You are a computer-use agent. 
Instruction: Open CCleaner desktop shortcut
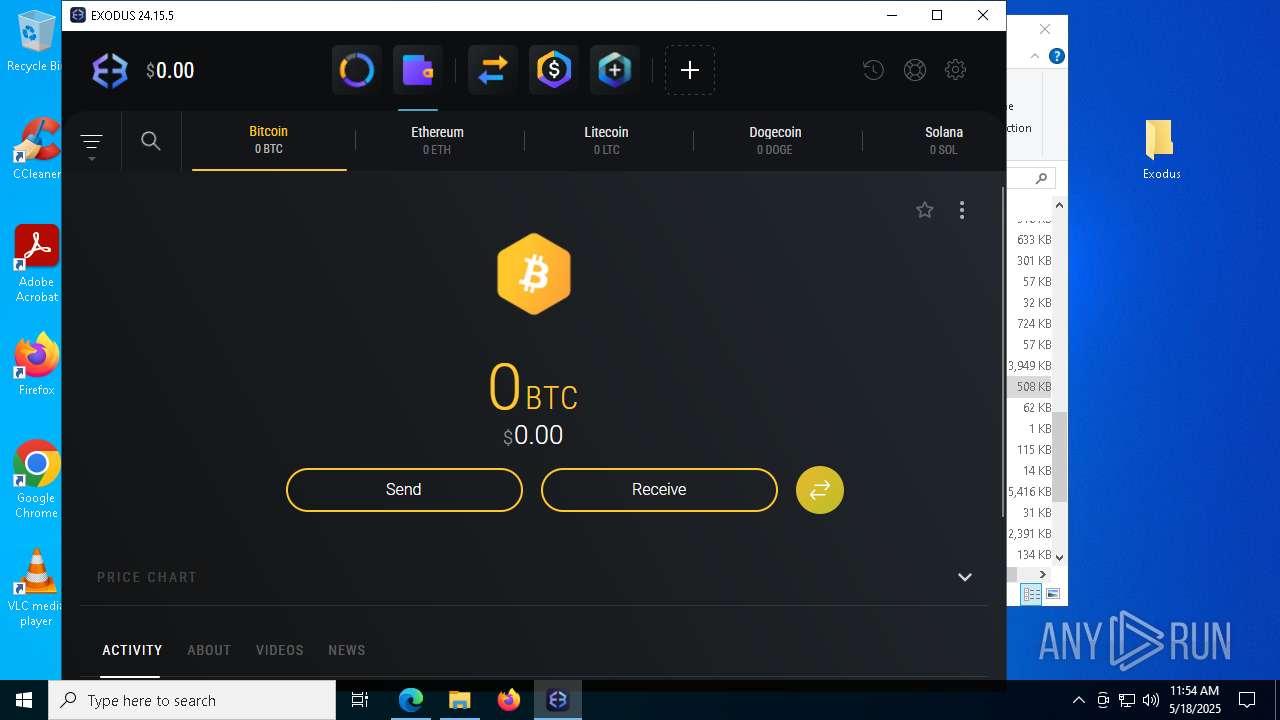point(36,148)
